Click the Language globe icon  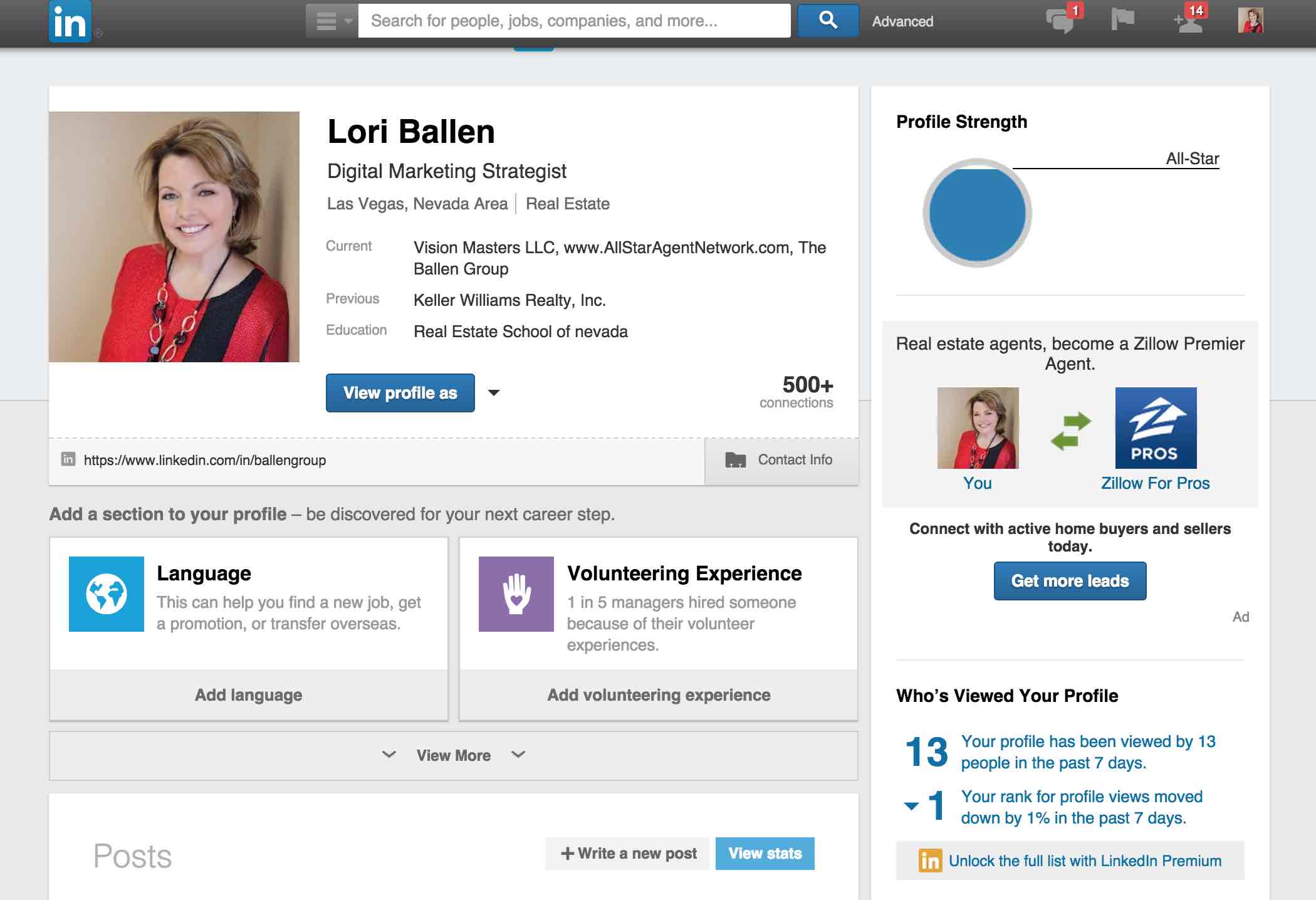[107, 594]
